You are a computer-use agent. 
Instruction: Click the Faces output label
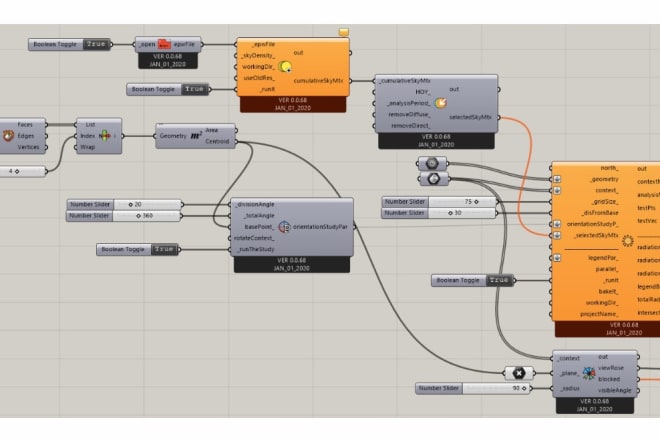coord(25,125)
